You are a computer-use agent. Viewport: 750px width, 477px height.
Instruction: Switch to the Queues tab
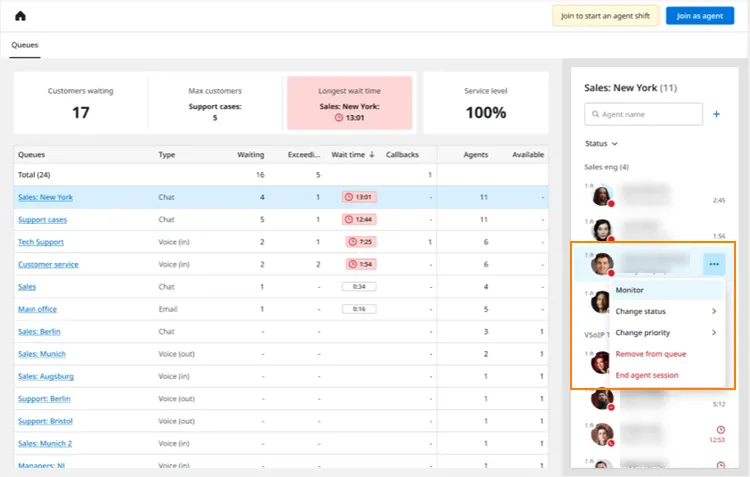click(x=24, y=45)
